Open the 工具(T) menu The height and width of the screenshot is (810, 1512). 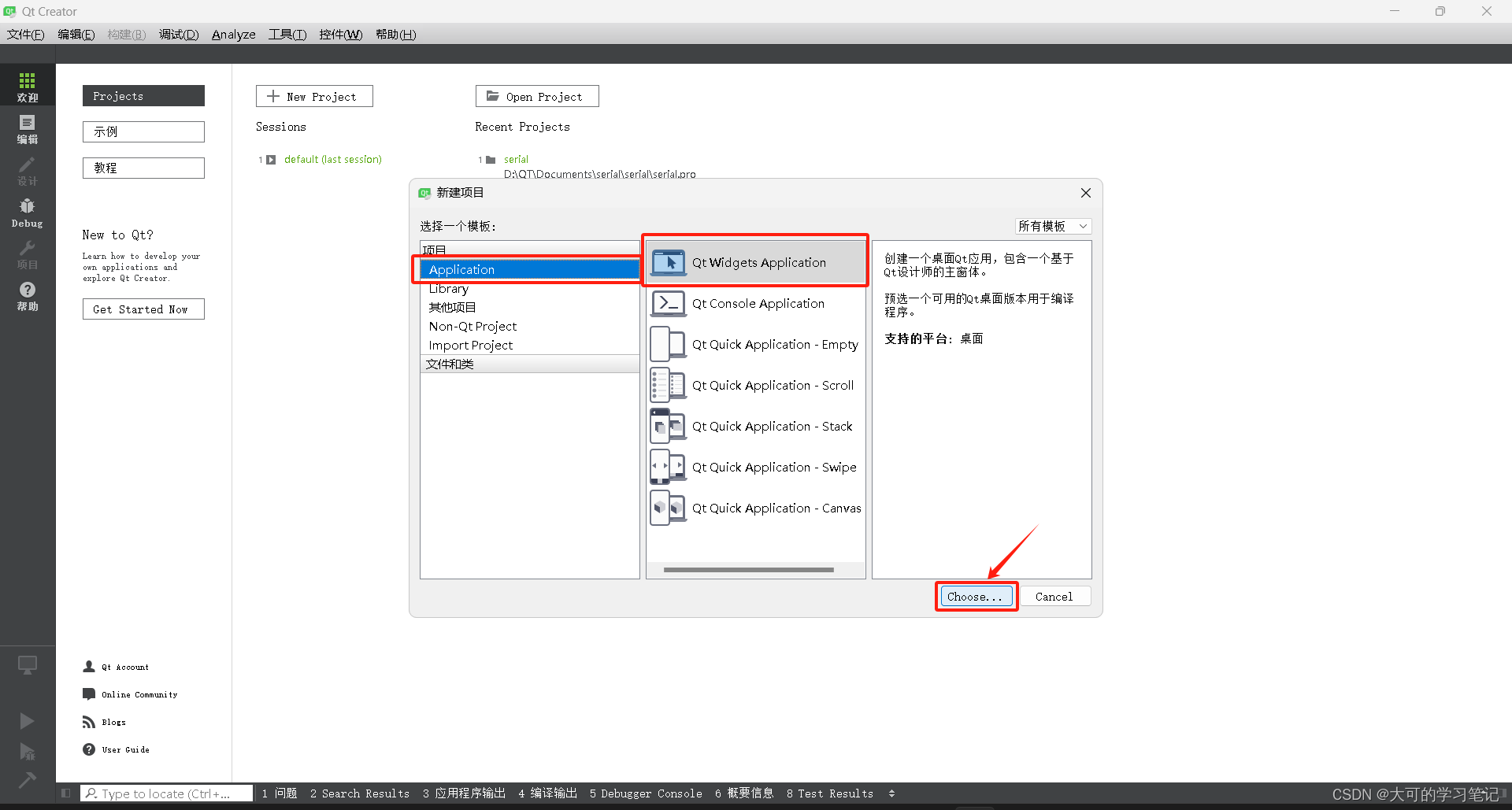tap(287, 34)
